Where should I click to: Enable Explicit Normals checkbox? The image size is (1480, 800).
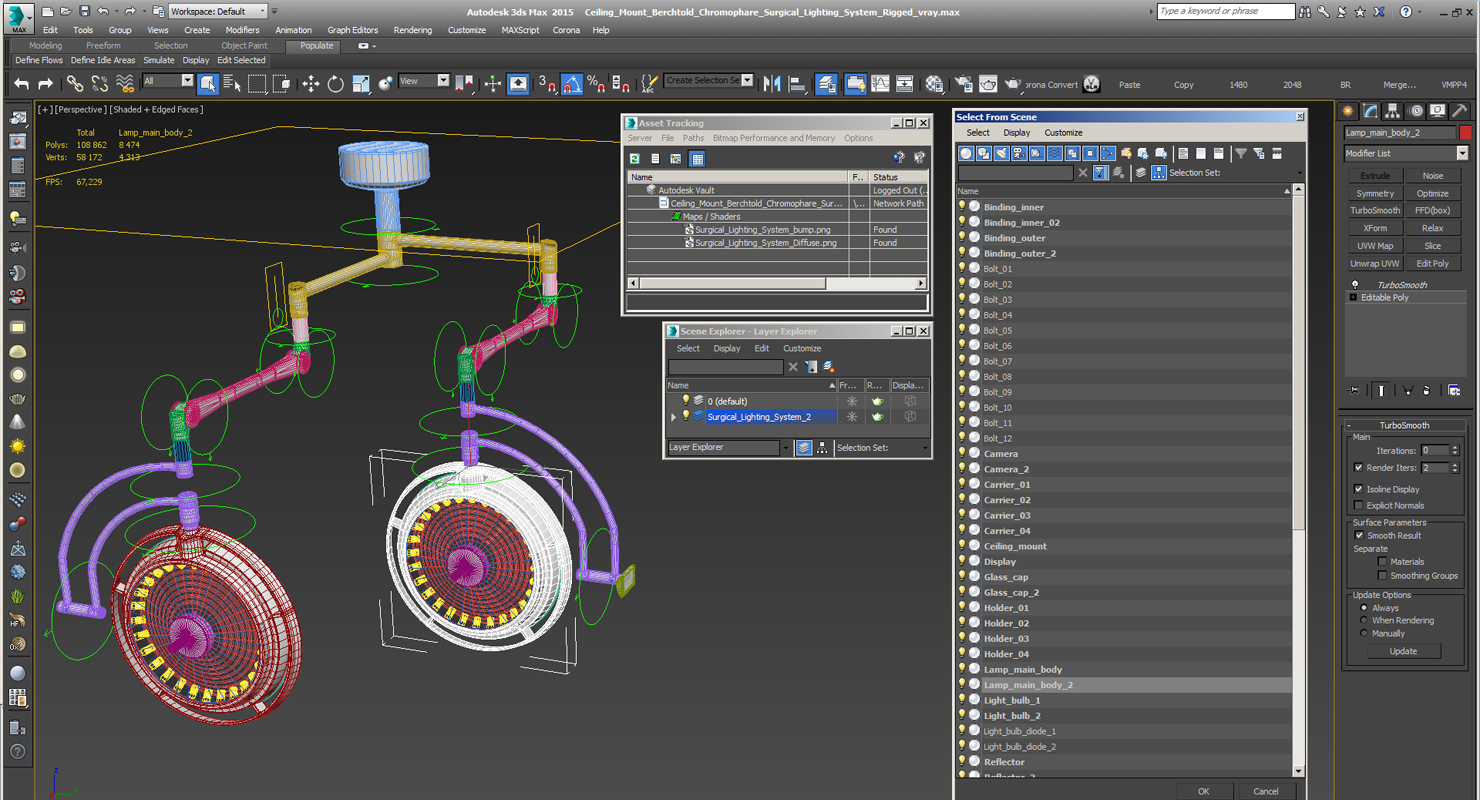1358,505
